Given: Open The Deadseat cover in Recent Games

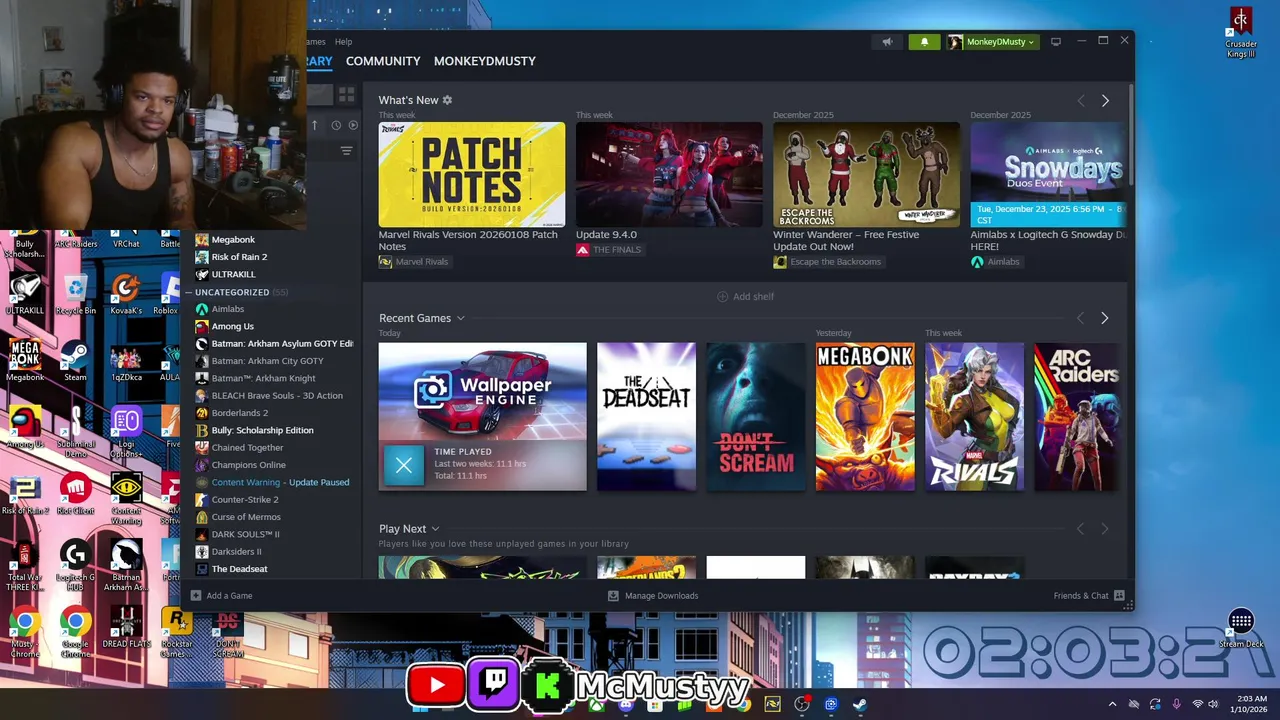Looking at the screenshot, I should 646,417.
